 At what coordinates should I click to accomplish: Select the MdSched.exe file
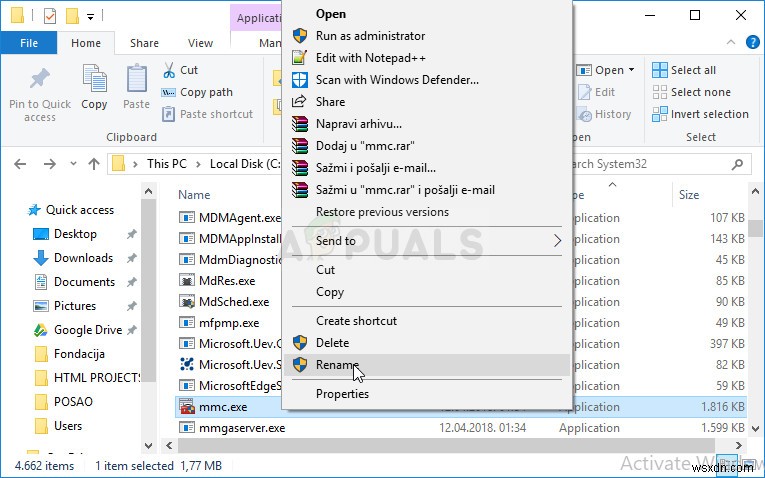coord(234,302)
